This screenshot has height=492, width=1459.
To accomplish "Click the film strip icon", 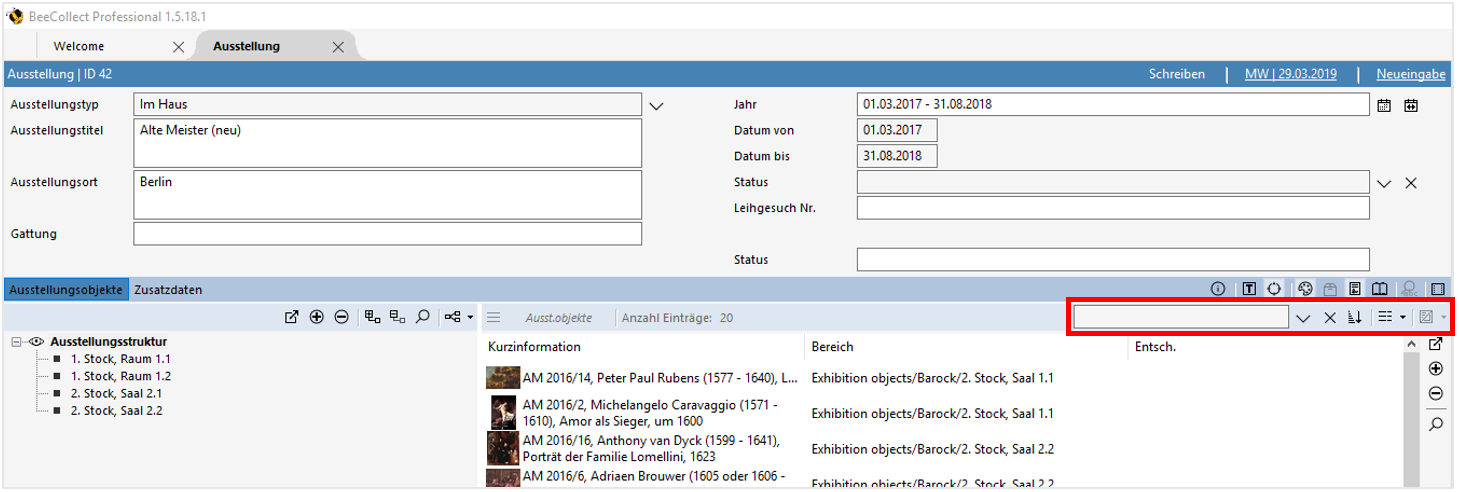I will point(1438,289).
